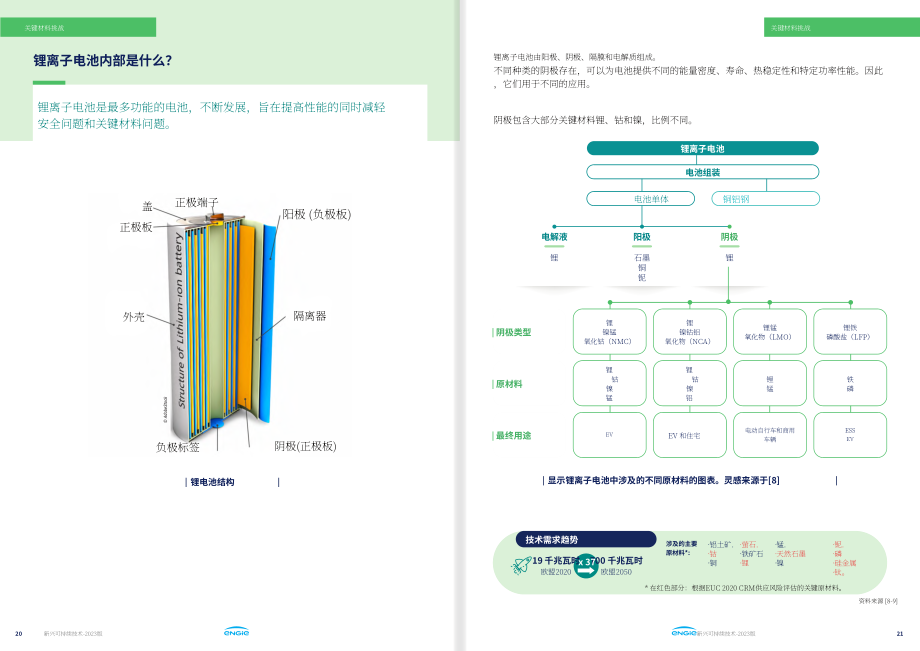Click the teal 锂离子电池 diagram header
Viewport: 920px width, 651px height.
pos(702,148)
